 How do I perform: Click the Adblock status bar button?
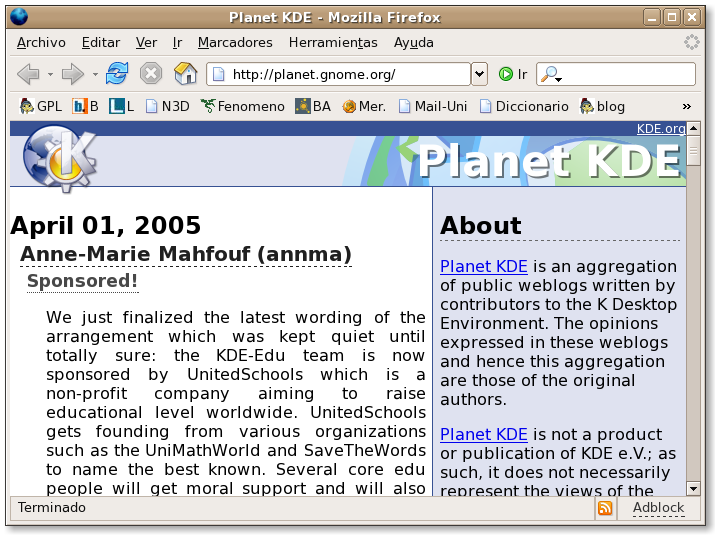click(x=658, y=508)
